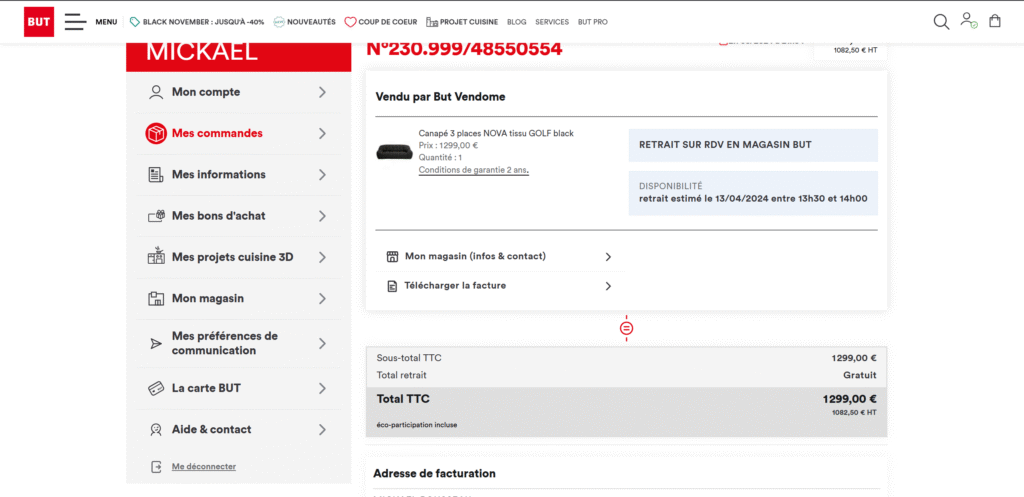Open the user account icon
The width and height of the screenshot is (1024, 497).
[x=967, y=20]
